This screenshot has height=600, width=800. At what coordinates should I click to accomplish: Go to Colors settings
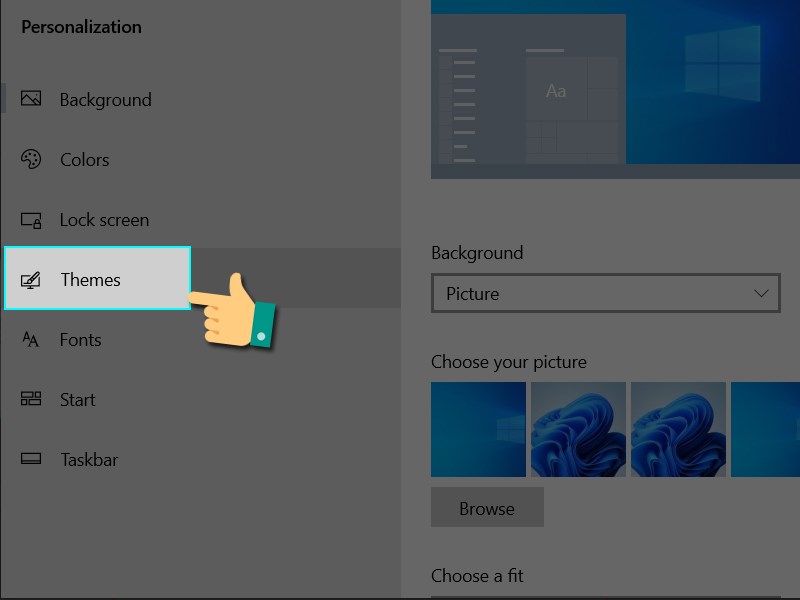(85, 159)
